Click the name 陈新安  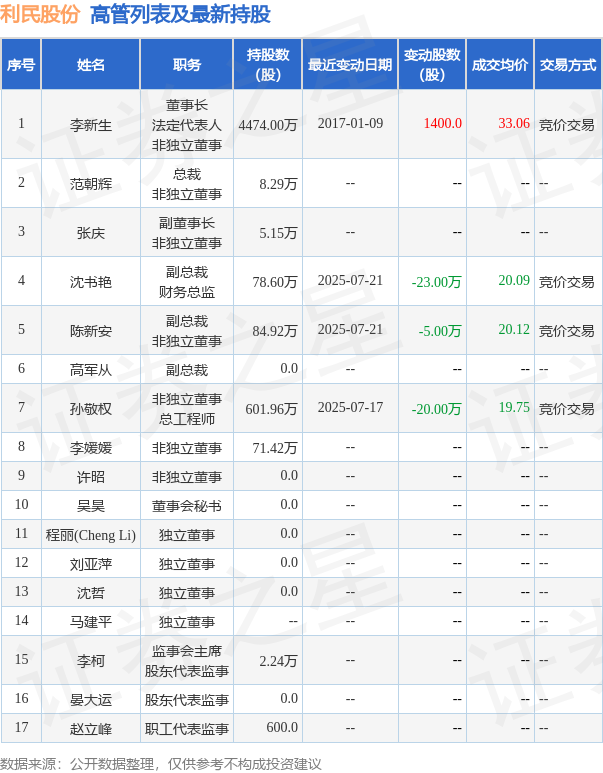(x=91, y=331)
